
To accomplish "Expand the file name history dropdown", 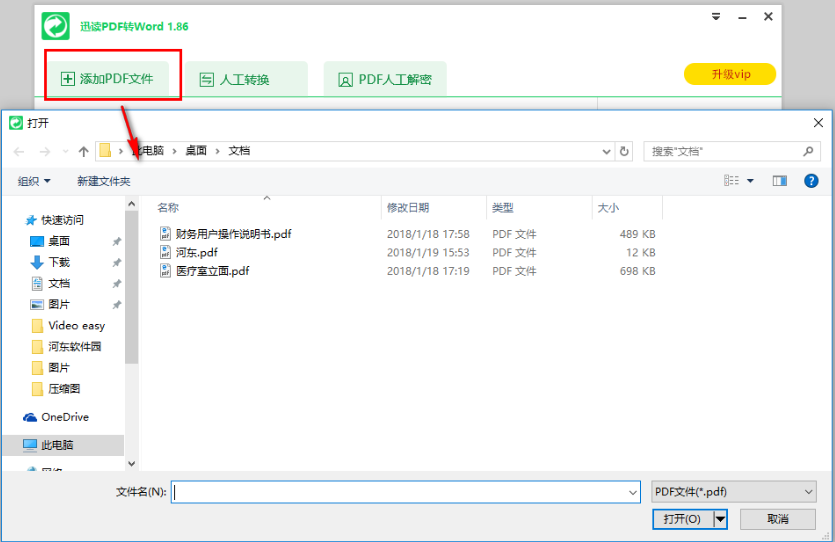I will 633,492.
